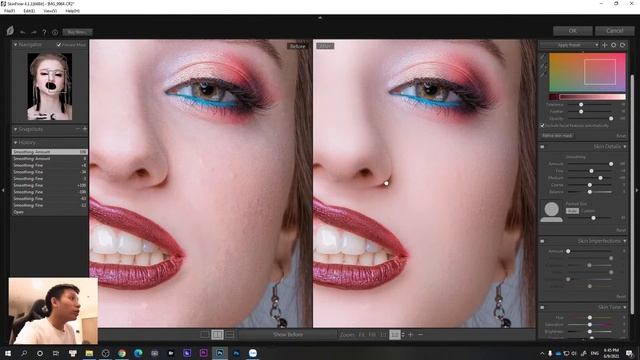Collapse the Skin Tone section arrow
This screenshot has width=640, height=360.
[x=625, y=307]
